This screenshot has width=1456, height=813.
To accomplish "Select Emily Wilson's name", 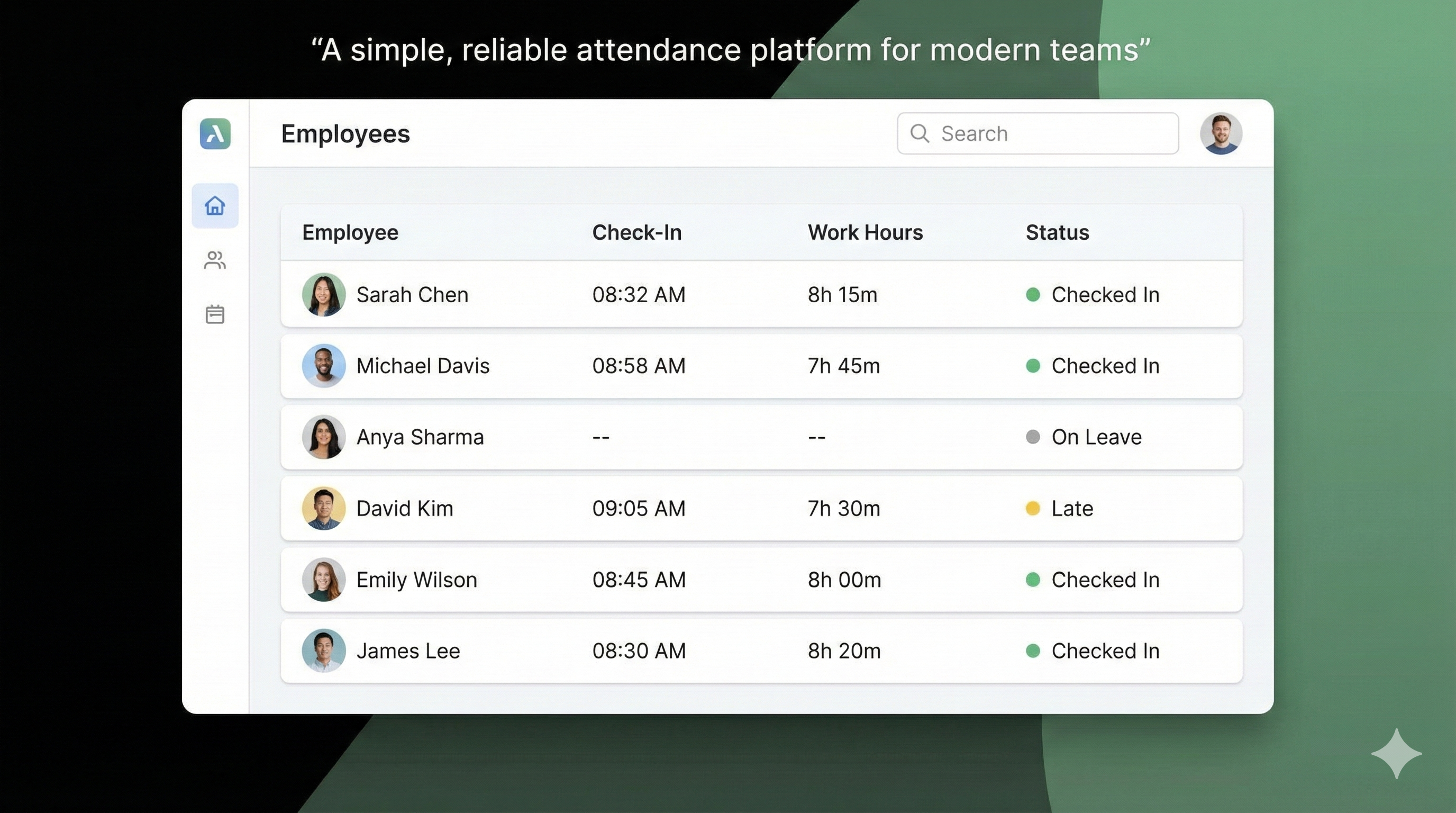I will click(416, 580).
